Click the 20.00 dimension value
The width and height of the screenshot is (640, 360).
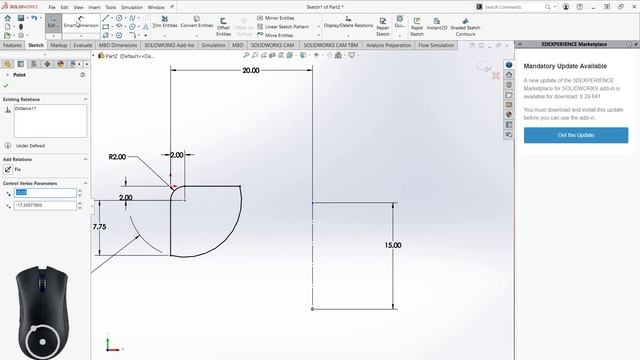(251, 70)
